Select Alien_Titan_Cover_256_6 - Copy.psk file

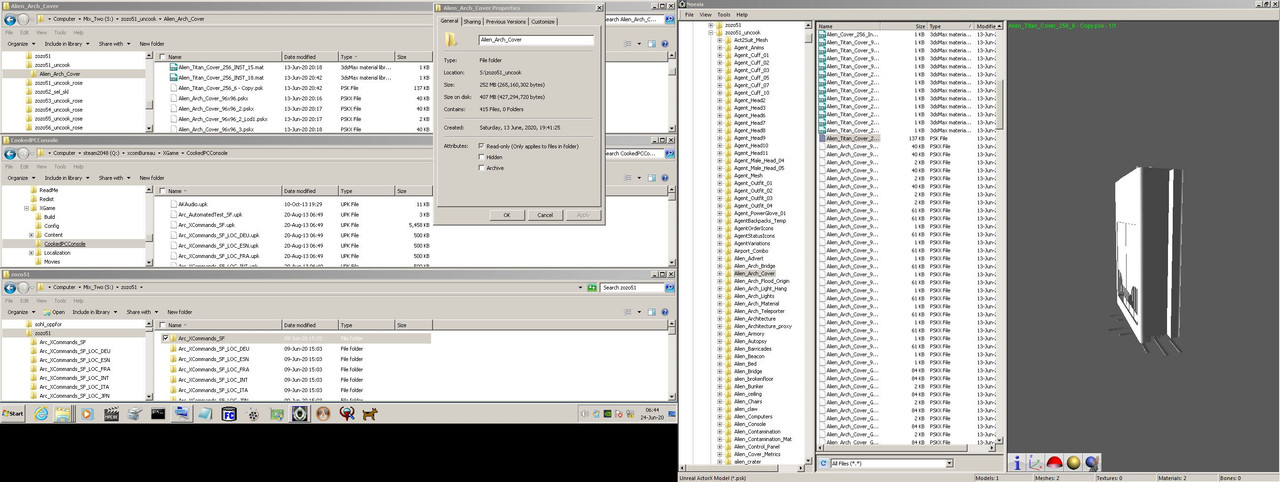tap(220, 88)
